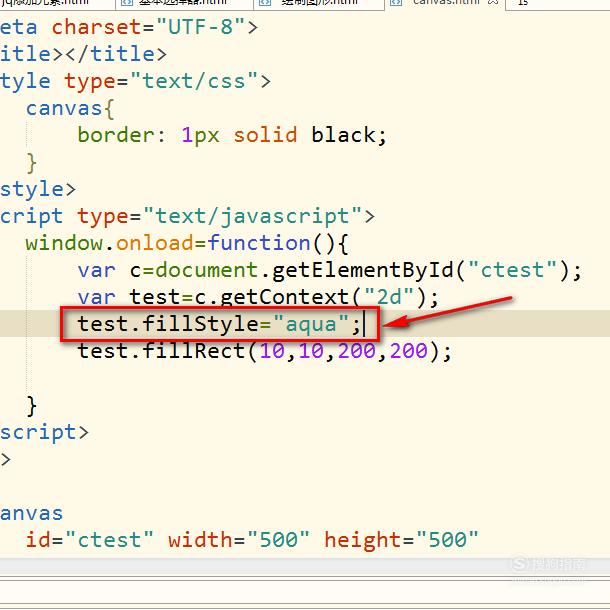Click 'fillRect' method call
This screenshot has width=610, height=610.
pyautogui.click(x=194, y=351)
